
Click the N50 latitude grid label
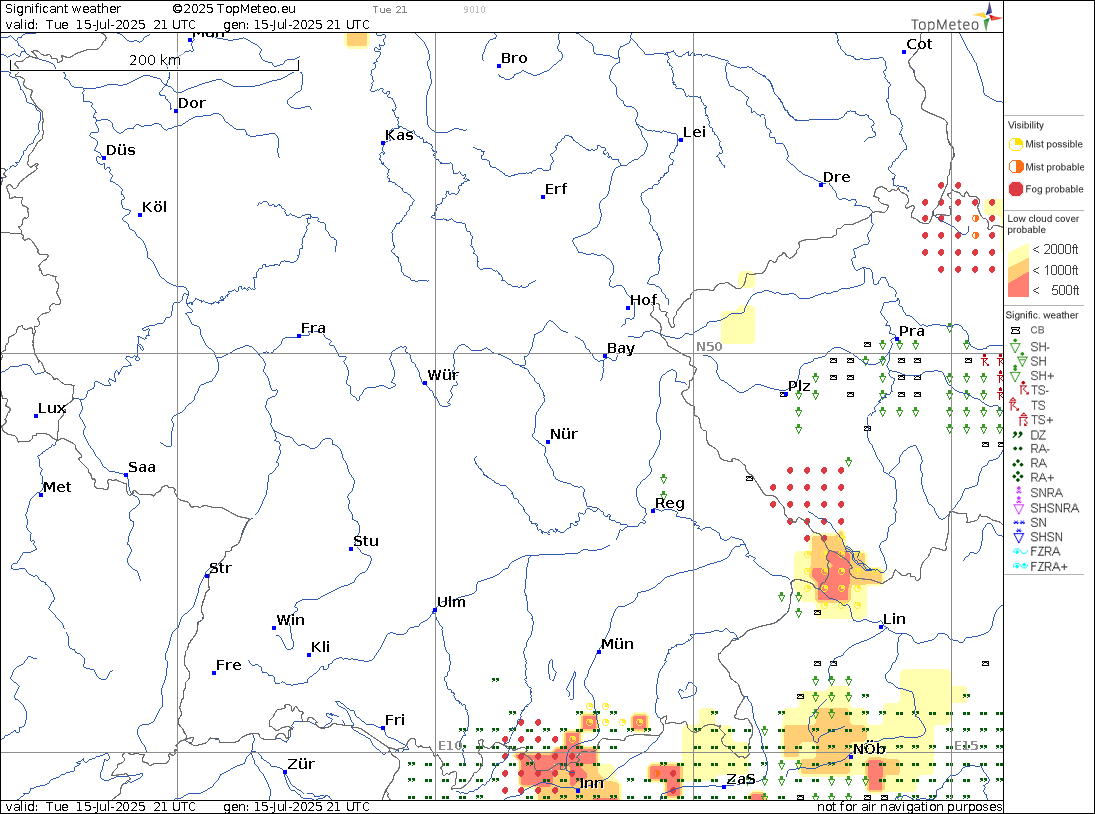click(x=709, y=346)
